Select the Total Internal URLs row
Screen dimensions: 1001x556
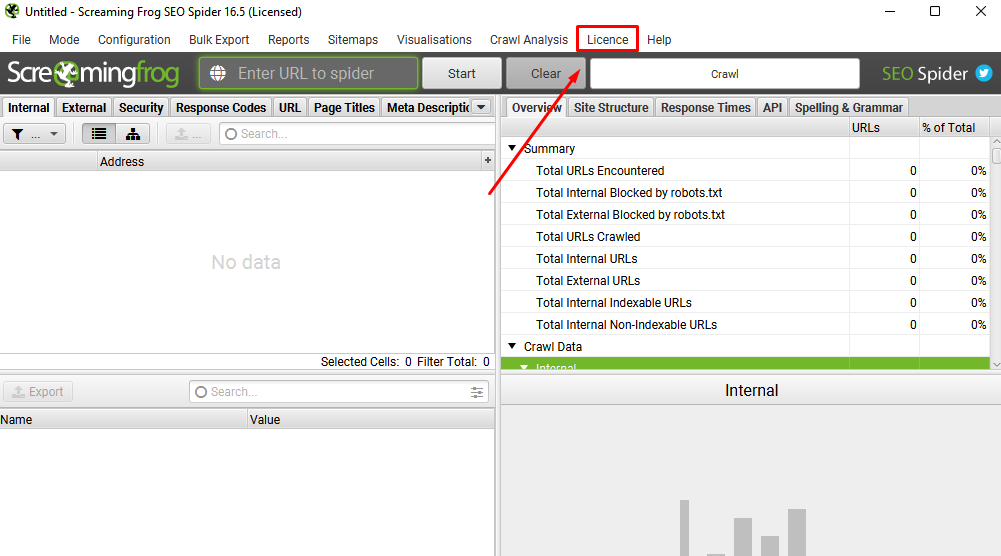[x=746, y=259]
